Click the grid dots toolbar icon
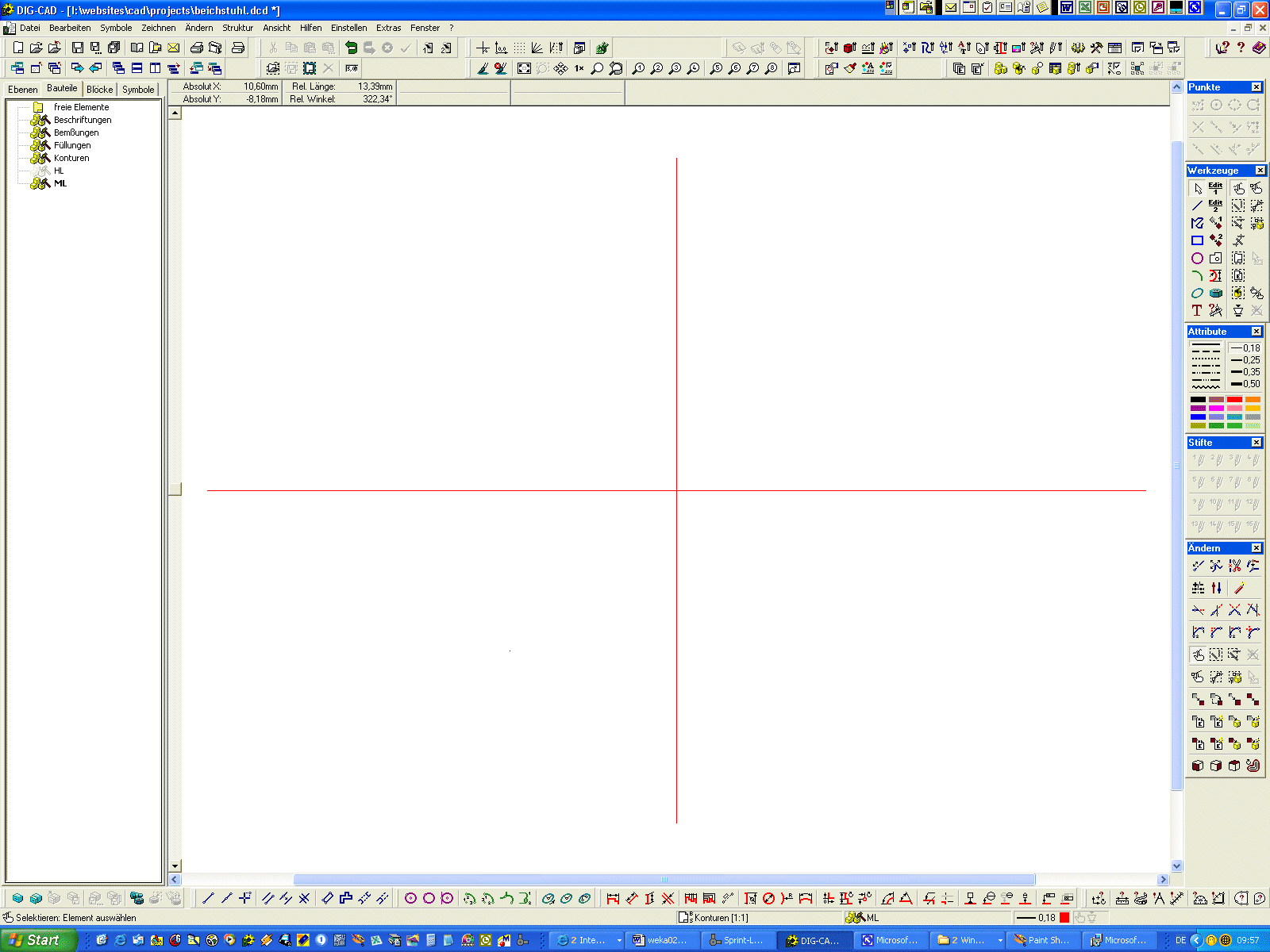This screenshot has height=952, width=1270. click(x=519, y=48)
